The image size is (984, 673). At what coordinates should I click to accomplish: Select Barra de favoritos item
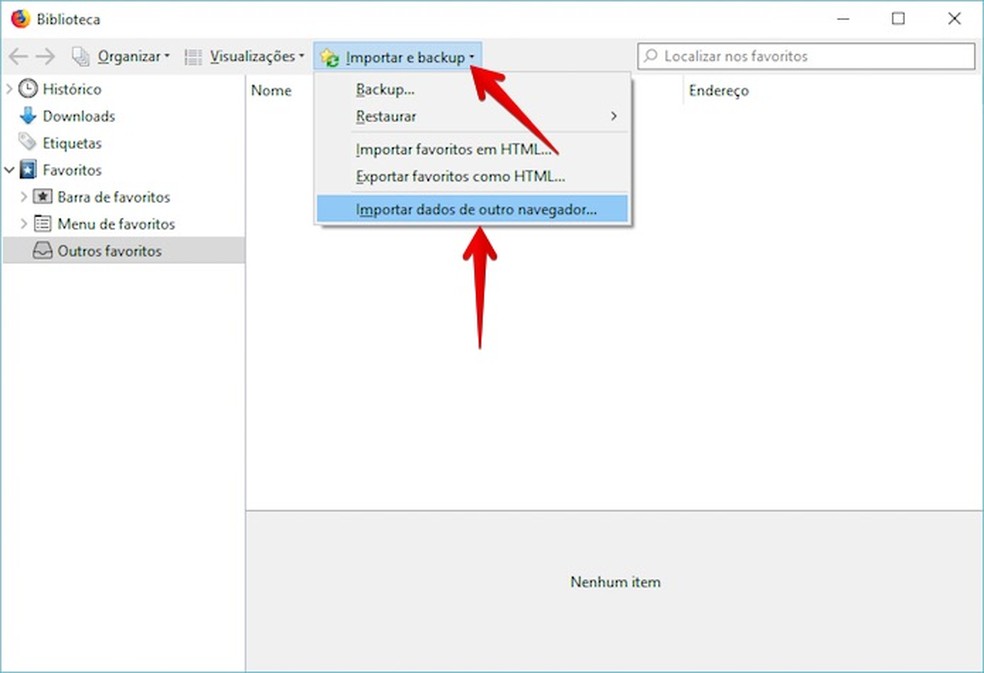pyautogui.click(x=114, y=197)
